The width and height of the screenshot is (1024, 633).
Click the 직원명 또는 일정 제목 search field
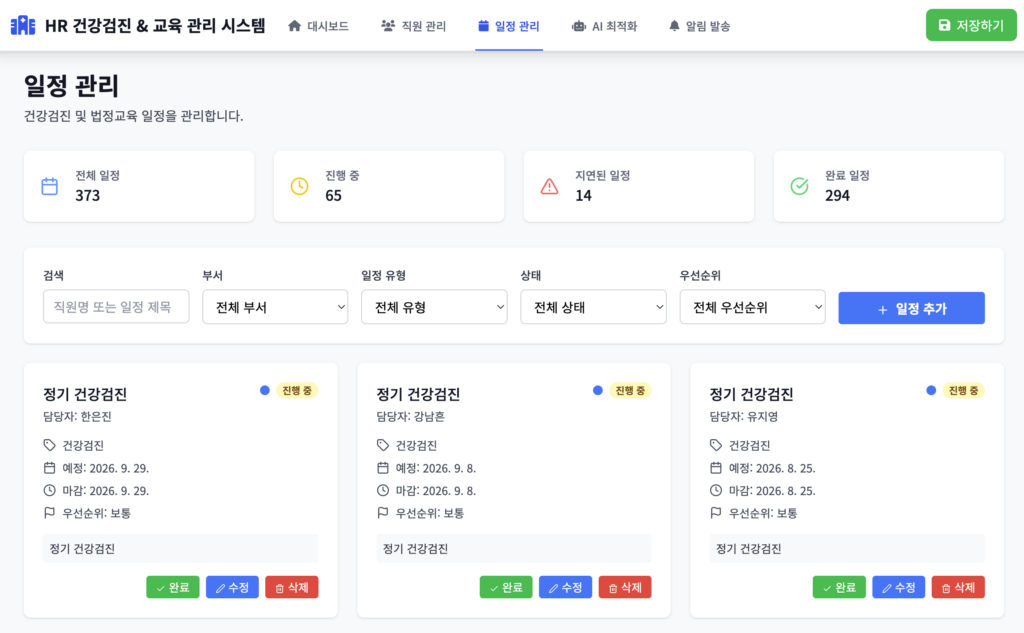pyautogui.click(x=116, y=307)
